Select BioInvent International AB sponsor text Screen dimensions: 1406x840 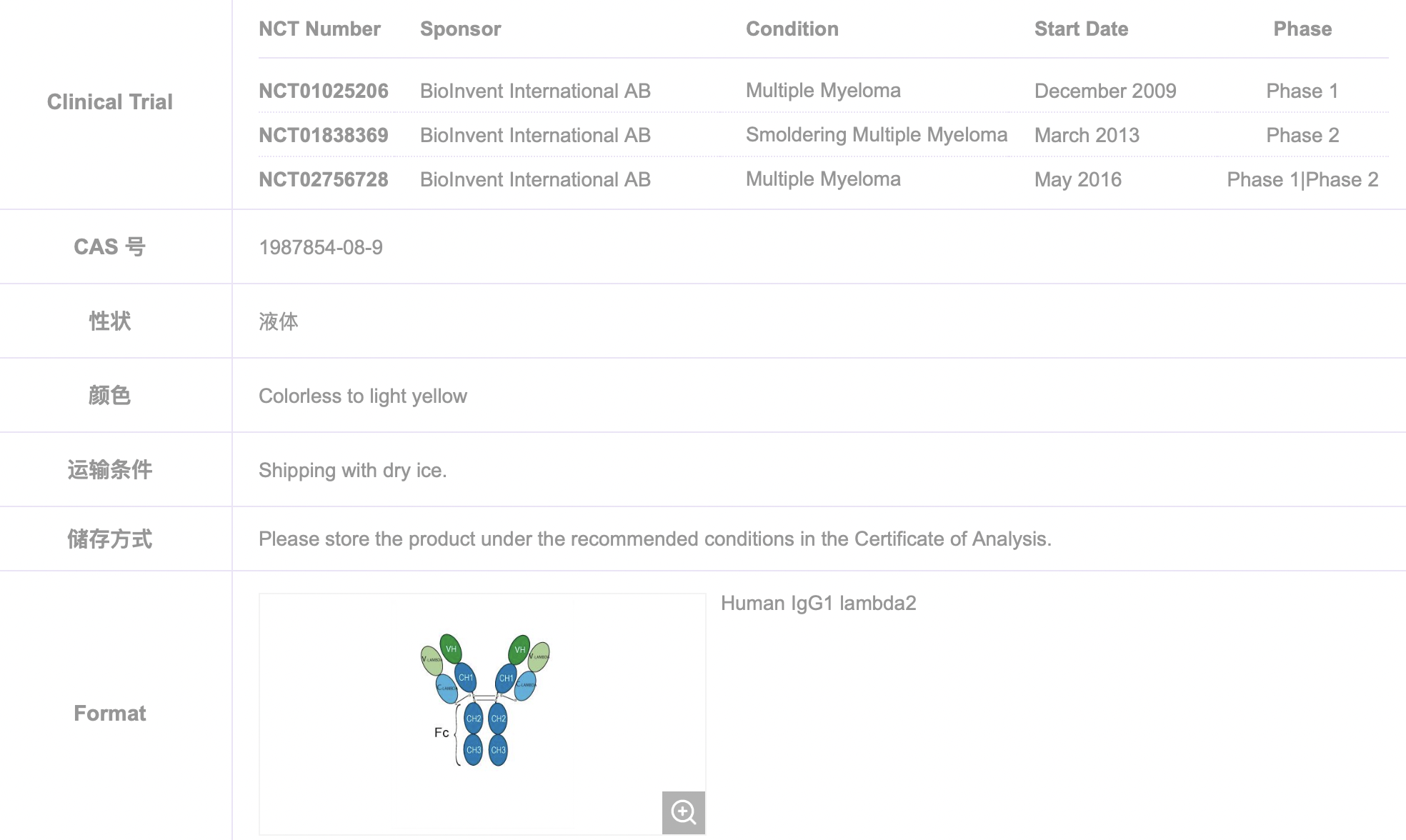click(x=535, y=91)
